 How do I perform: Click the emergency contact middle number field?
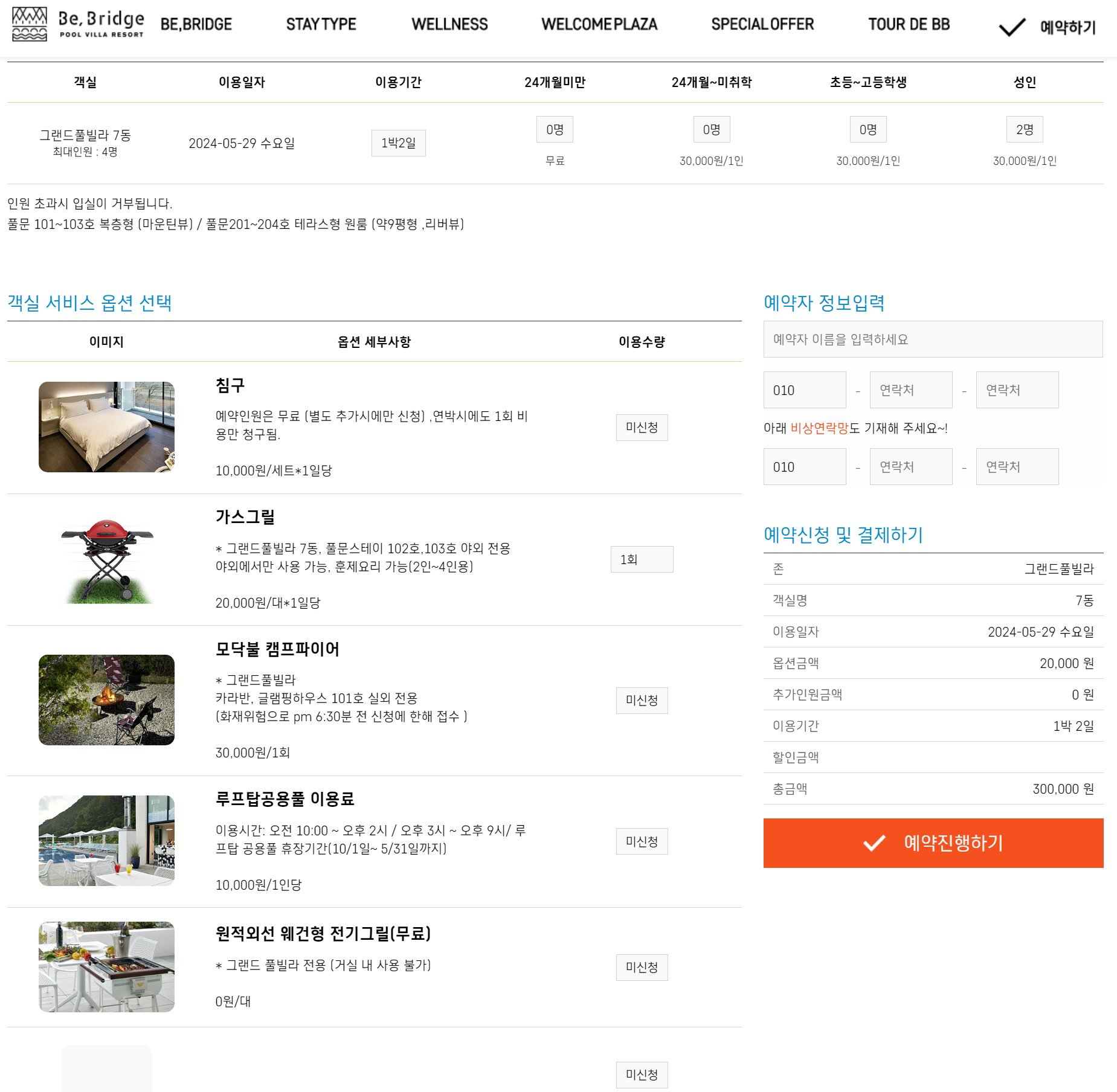tap(910, 467)
